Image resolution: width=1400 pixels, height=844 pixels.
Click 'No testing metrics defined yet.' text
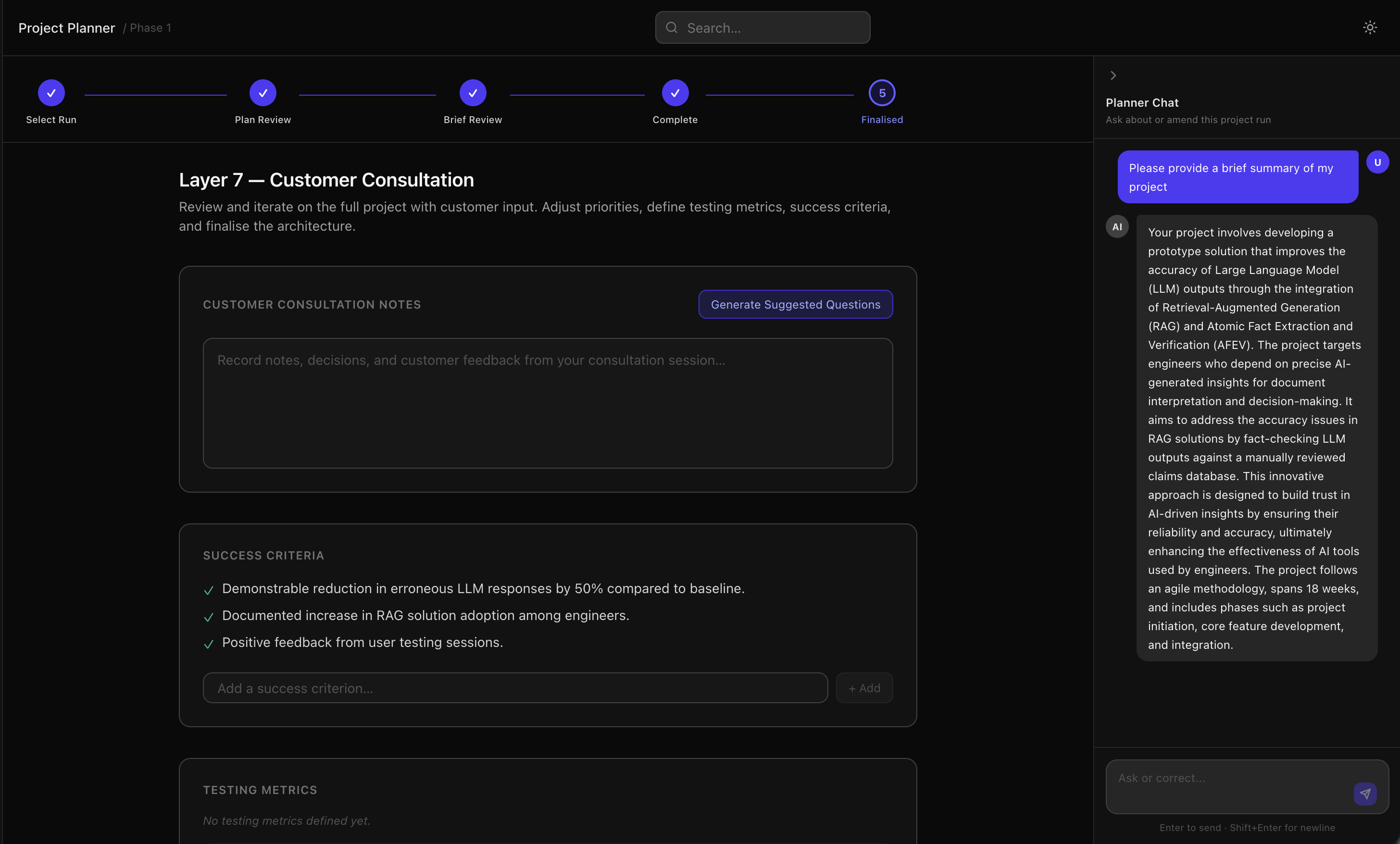pyautogui.click(x=287, y=821)
